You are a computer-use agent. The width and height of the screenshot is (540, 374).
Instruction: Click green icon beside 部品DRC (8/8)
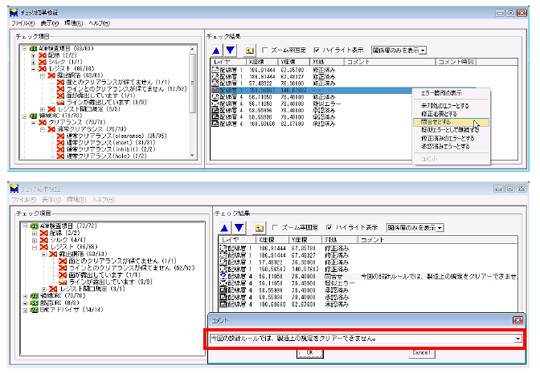[x=34, y=303]
